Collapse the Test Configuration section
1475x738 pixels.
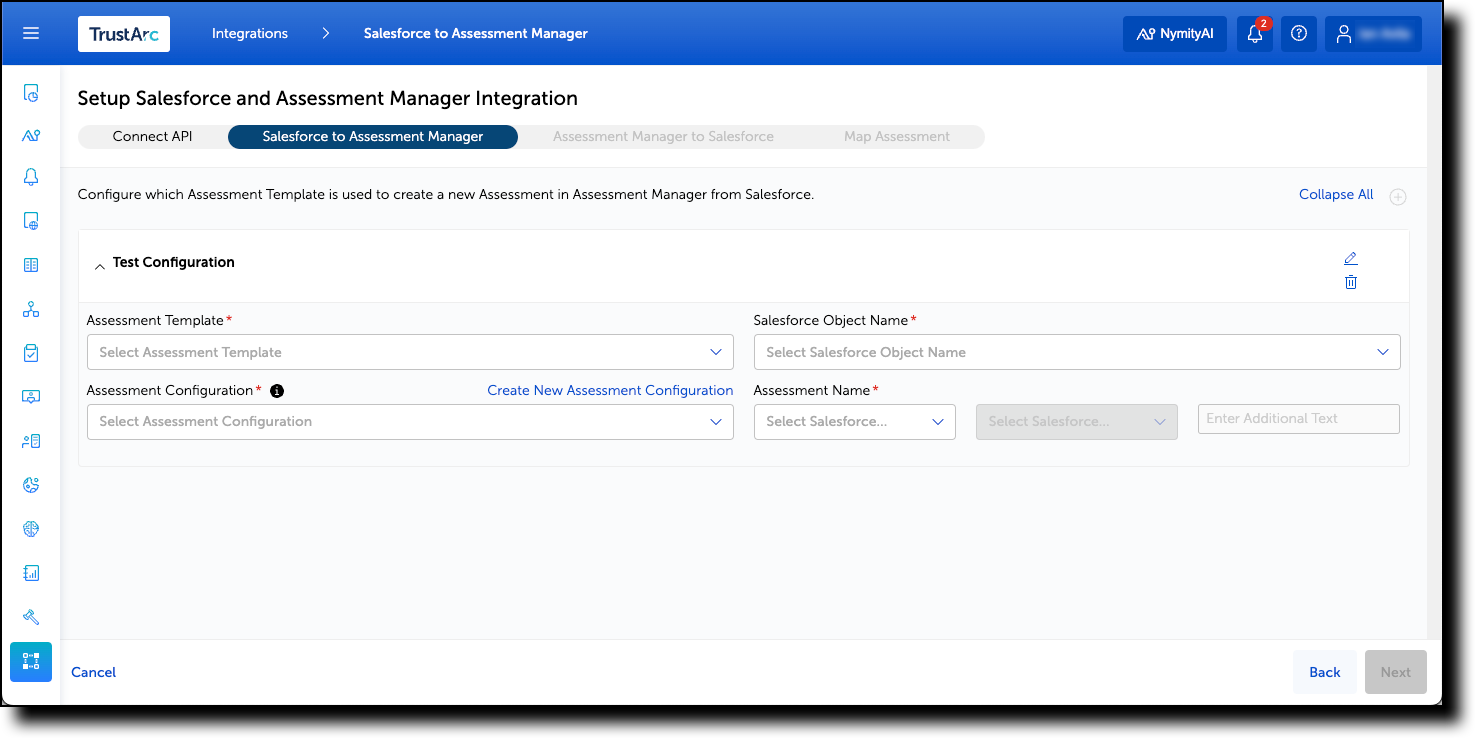coord(99,264)
